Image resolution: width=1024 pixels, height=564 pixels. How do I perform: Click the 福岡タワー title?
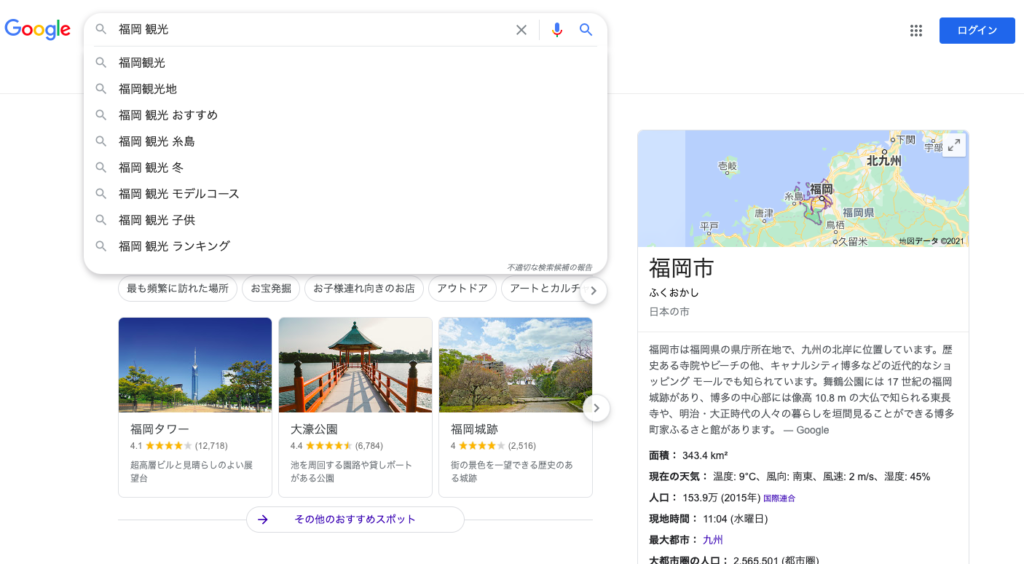pos(159,429)
